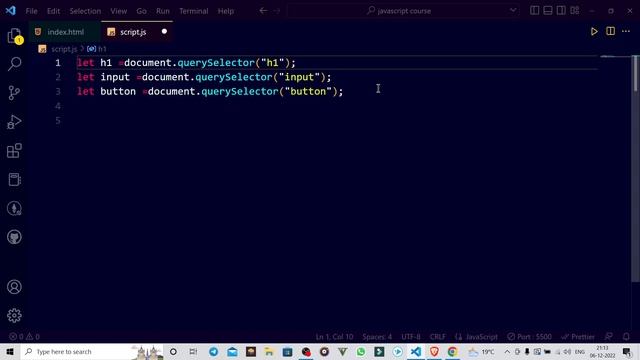Image resolution: width=640 pixels, height=360 pixels.
Task: Change indentation via 'Spaces: 4'
Action: tap(377, 337)
